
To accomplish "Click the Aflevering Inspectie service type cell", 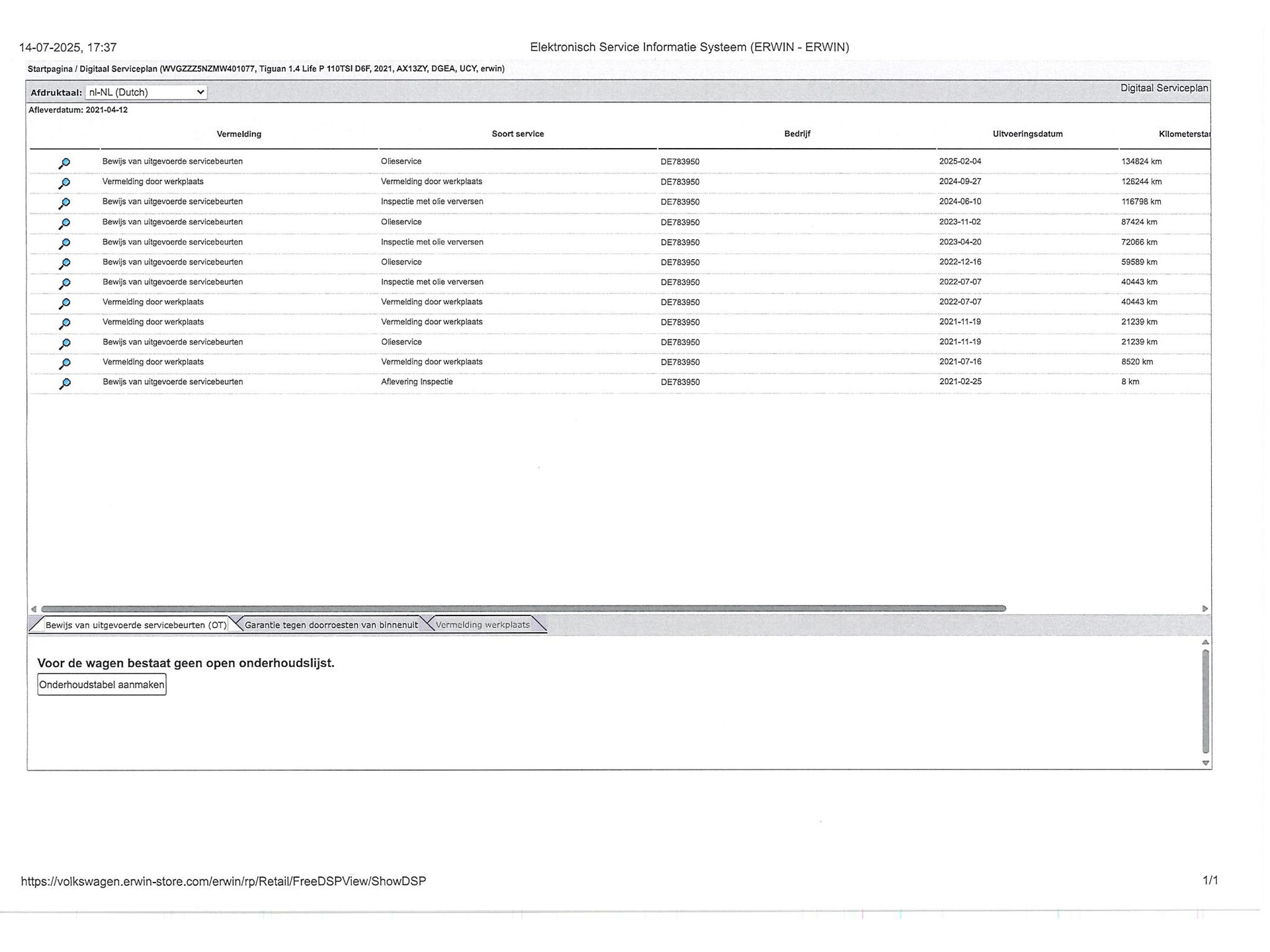I will [x=417, y=381].
